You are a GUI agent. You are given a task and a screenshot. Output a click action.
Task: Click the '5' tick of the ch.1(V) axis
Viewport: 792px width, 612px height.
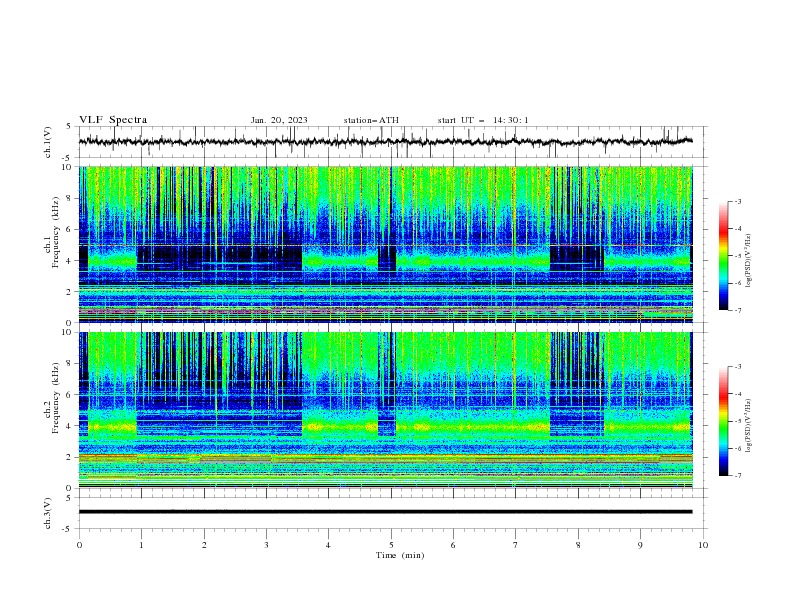pyautogui.click(x=69, y=127)
